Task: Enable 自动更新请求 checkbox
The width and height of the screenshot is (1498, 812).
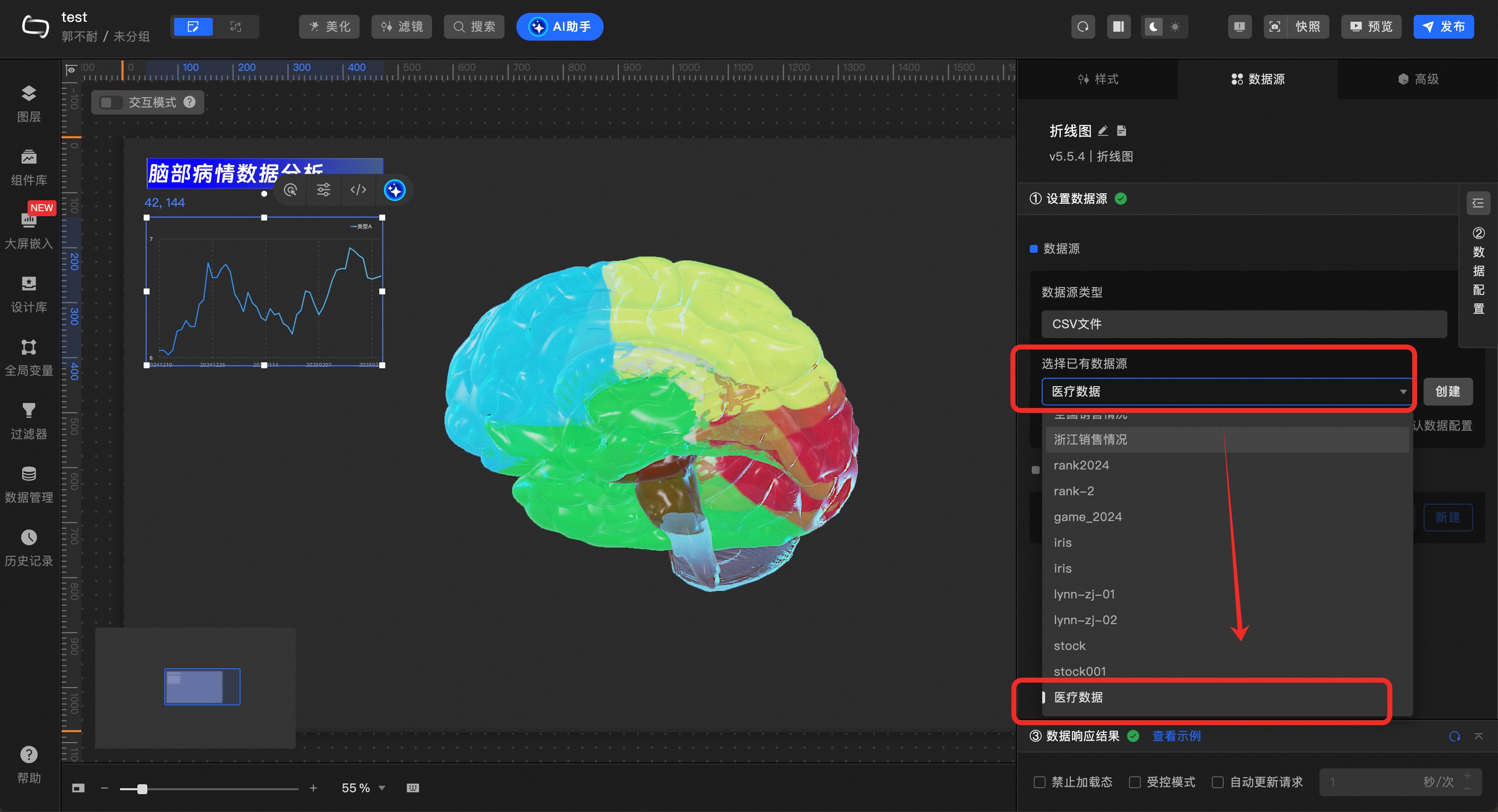Action: coord(1217,782)
